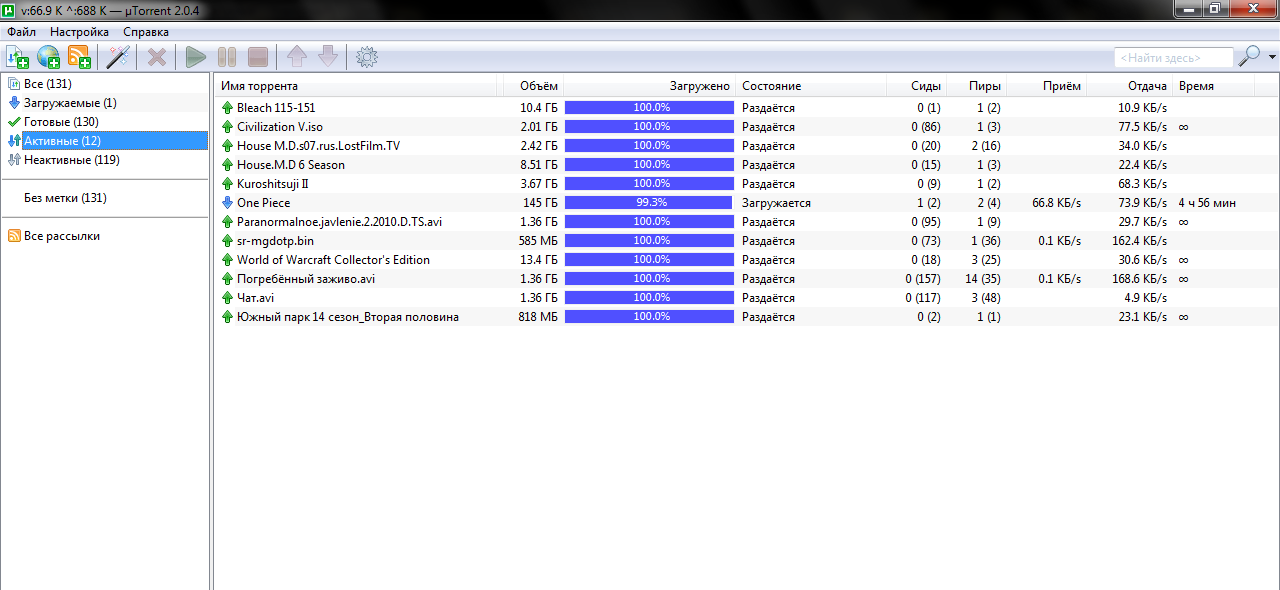Select the Civilization V.iso torrent
1280x590 pixels.
click(746, 126)
